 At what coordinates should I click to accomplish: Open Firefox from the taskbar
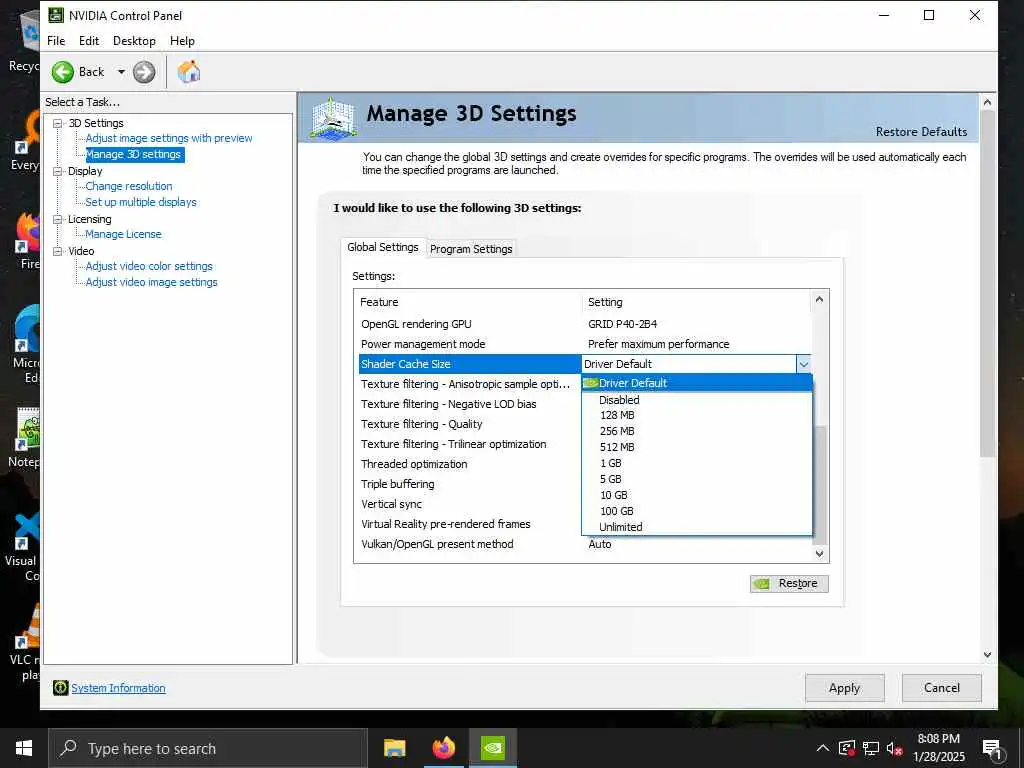[443, 748]
